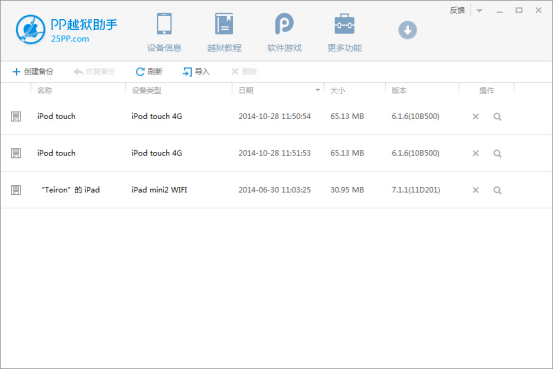
Task: Click the 操作 column header
Action: [x=486, y=91]
